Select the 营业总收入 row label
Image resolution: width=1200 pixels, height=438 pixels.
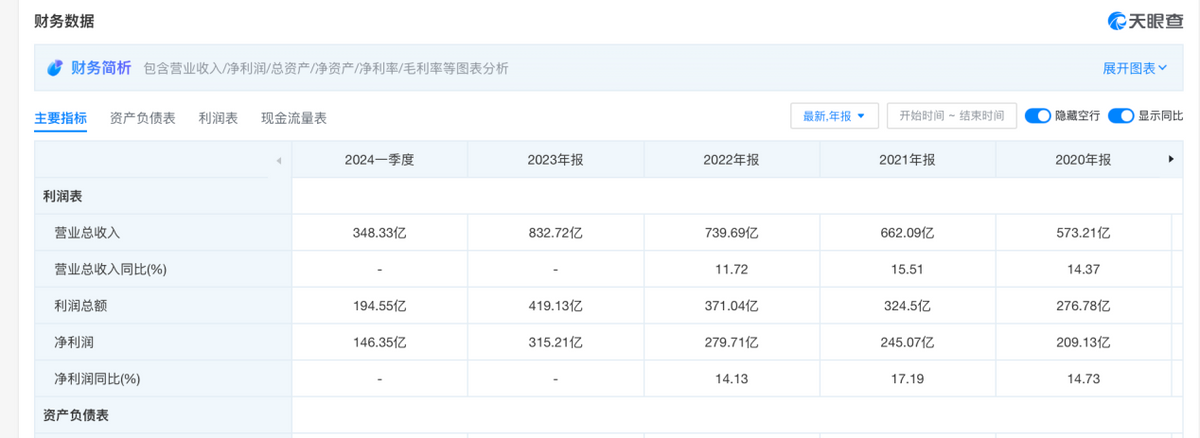coord(87,232)
